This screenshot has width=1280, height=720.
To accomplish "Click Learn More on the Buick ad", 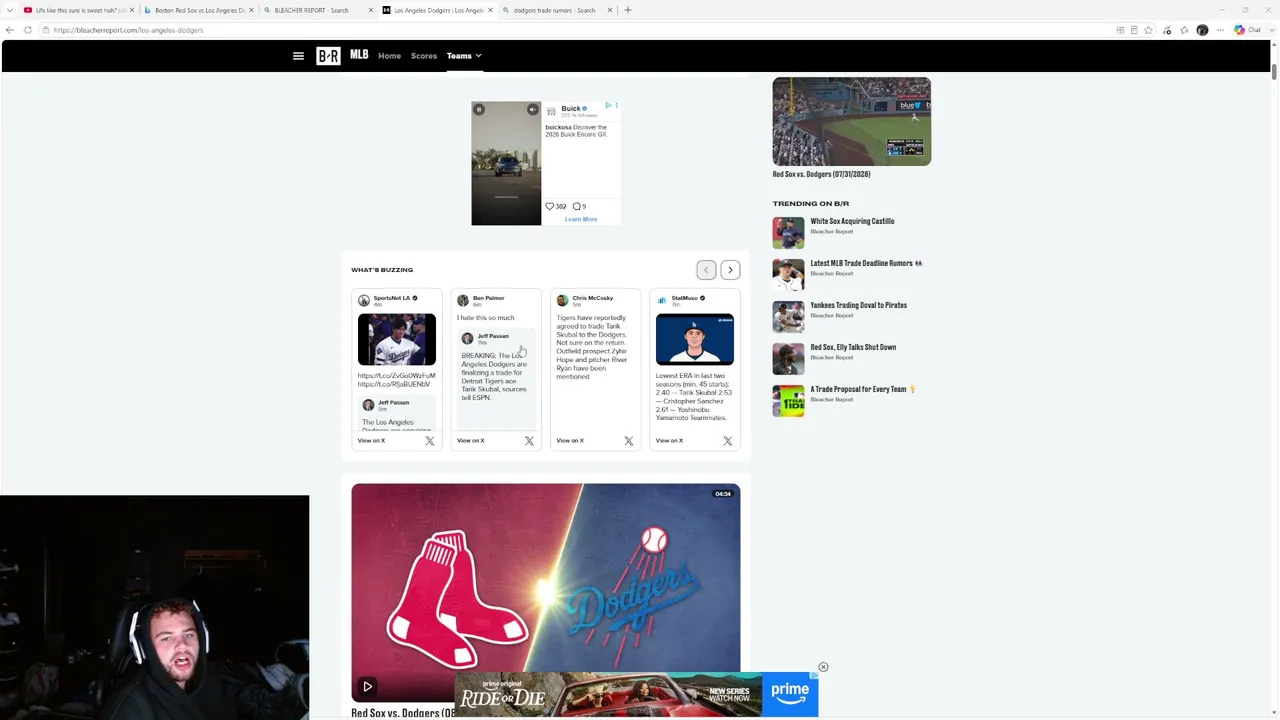I will pos(581,219).
